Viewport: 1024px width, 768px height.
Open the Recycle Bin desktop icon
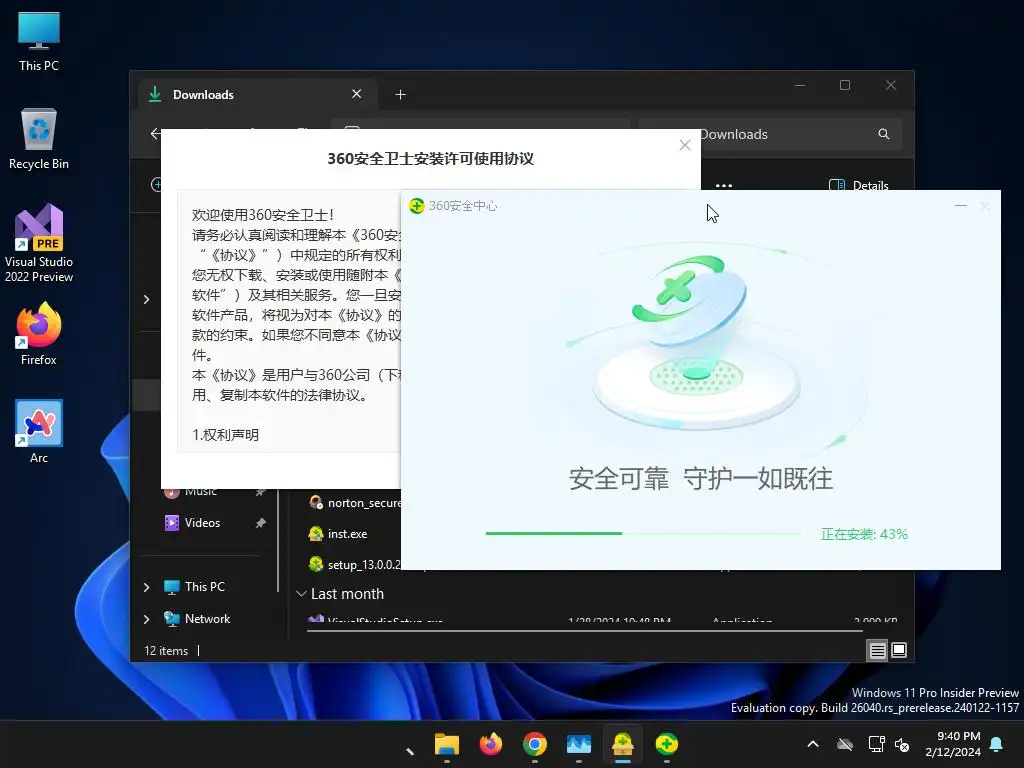[39, 140]
